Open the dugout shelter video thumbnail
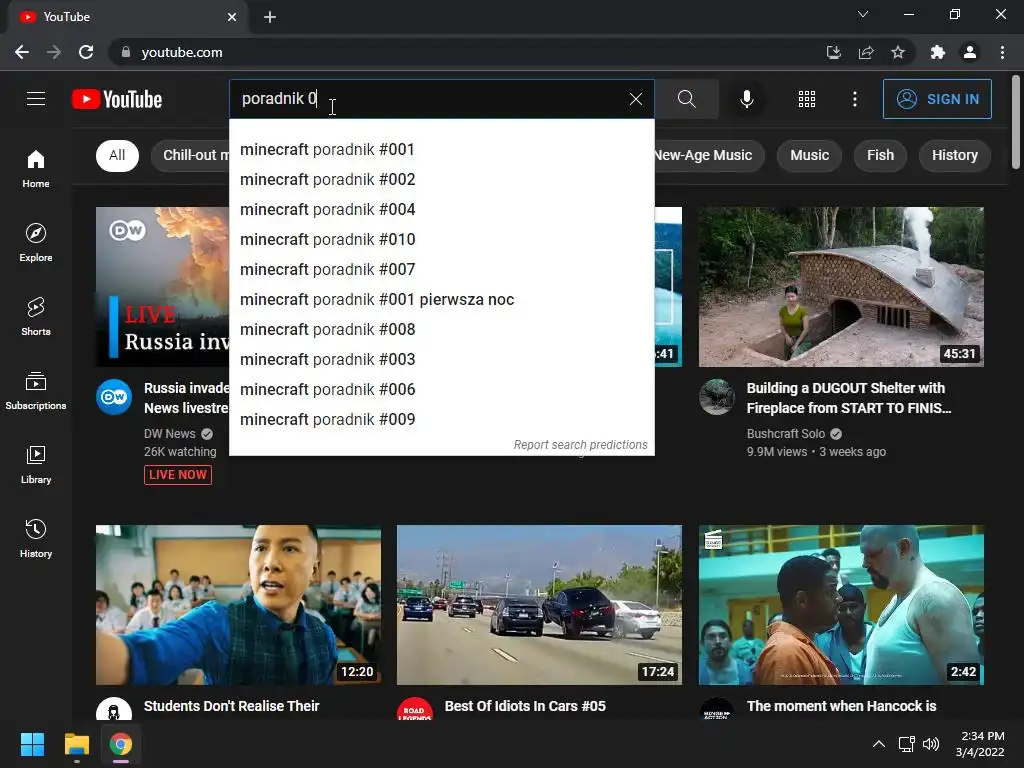 click(841, 287)
